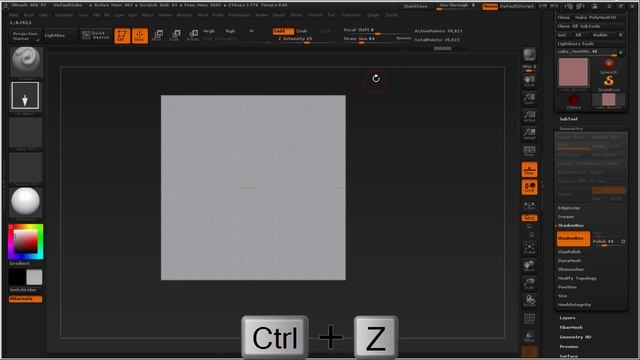Select the Move transform tool in top shelf
The image size is (640, 360).
(158, 36)
